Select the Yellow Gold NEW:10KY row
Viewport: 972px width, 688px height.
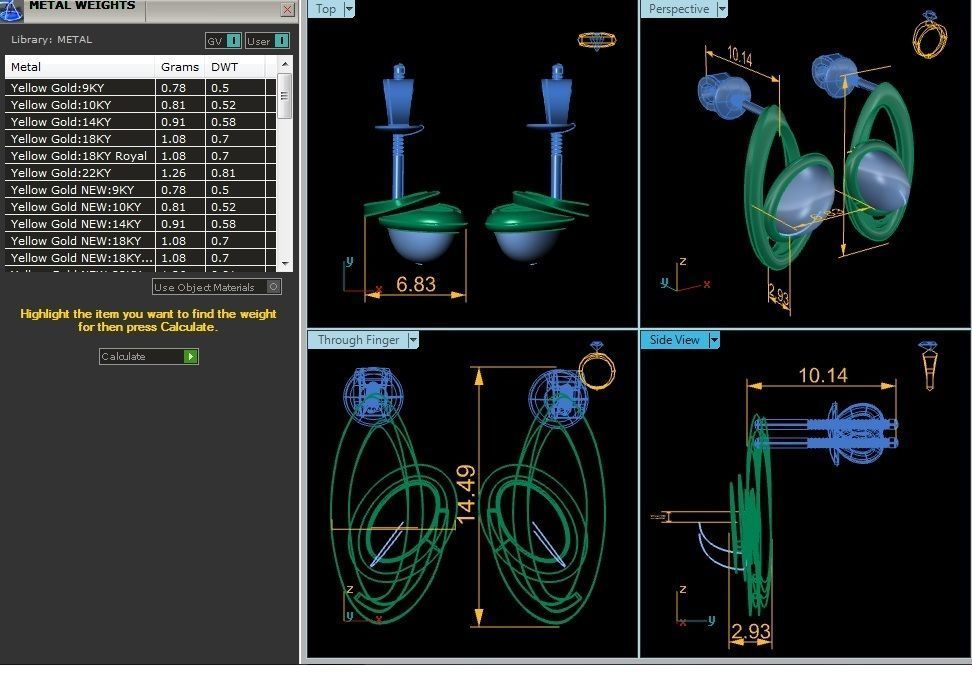click(141, 207)
